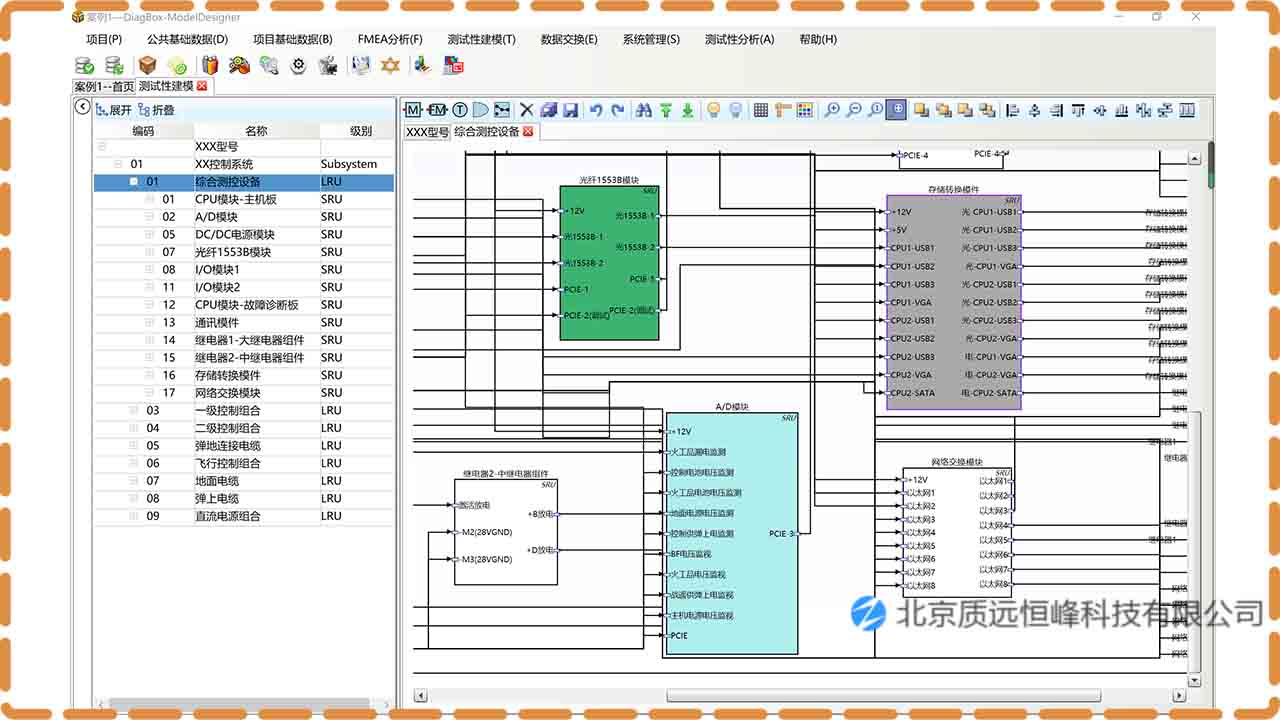Viewport: 1280px width, 720px height.
Task: Select the AND-gate shaped tool icon
Action: [481, 110]
